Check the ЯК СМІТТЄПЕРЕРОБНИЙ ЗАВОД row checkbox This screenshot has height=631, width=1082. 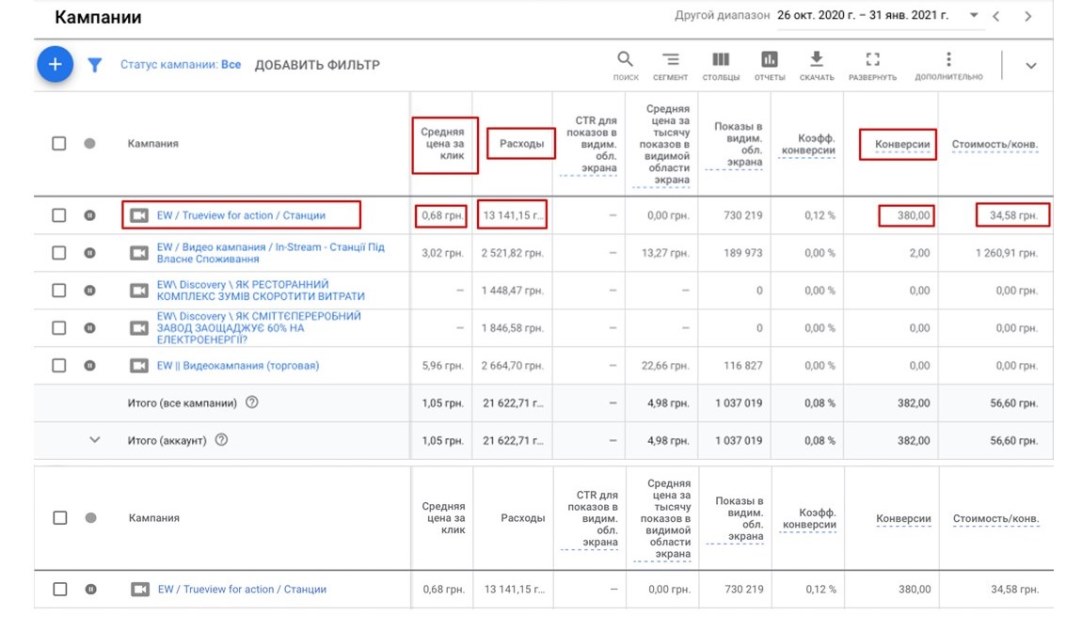pos(59,328)
